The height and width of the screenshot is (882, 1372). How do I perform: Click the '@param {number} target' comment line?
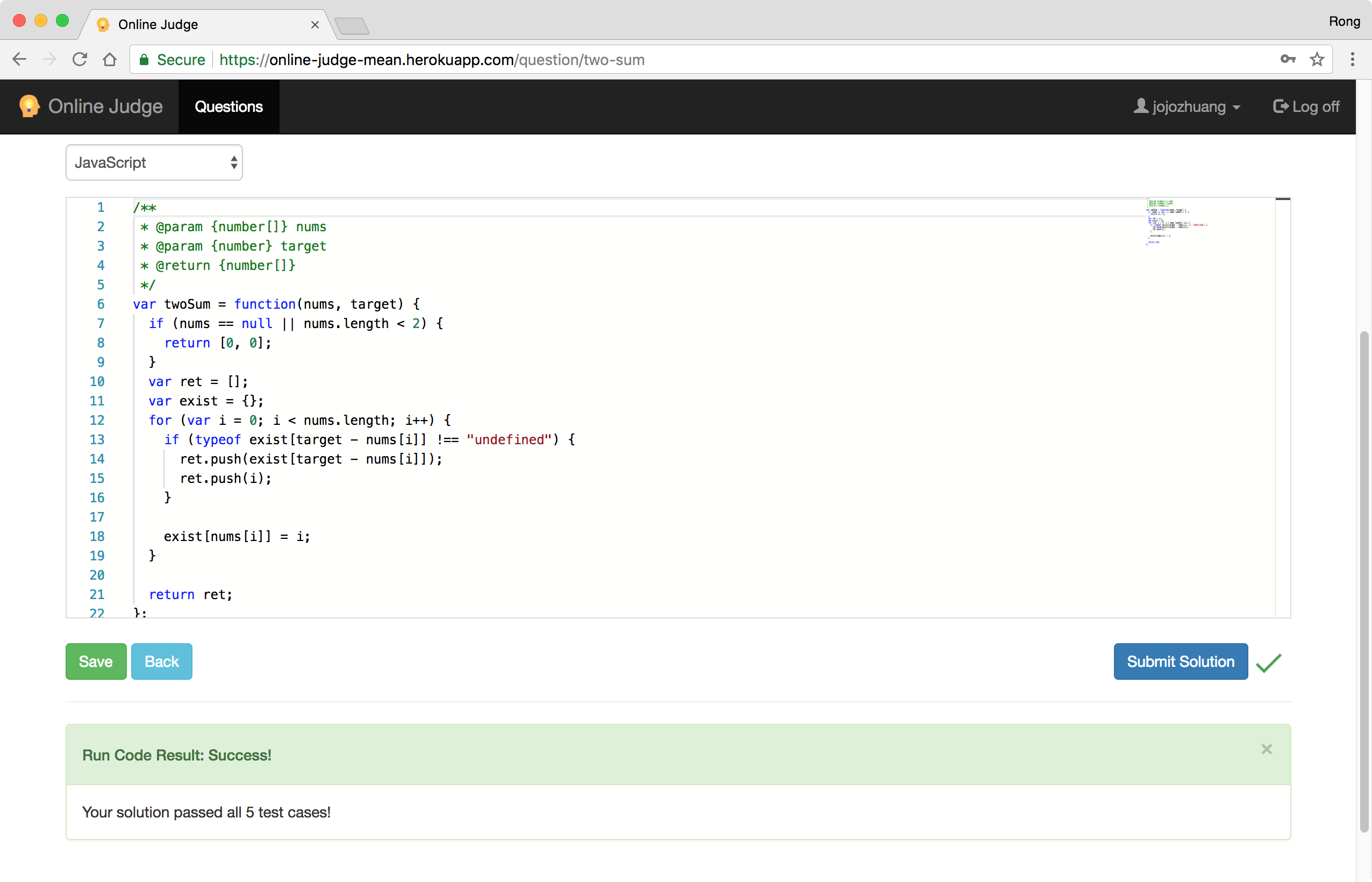point(233,246)
